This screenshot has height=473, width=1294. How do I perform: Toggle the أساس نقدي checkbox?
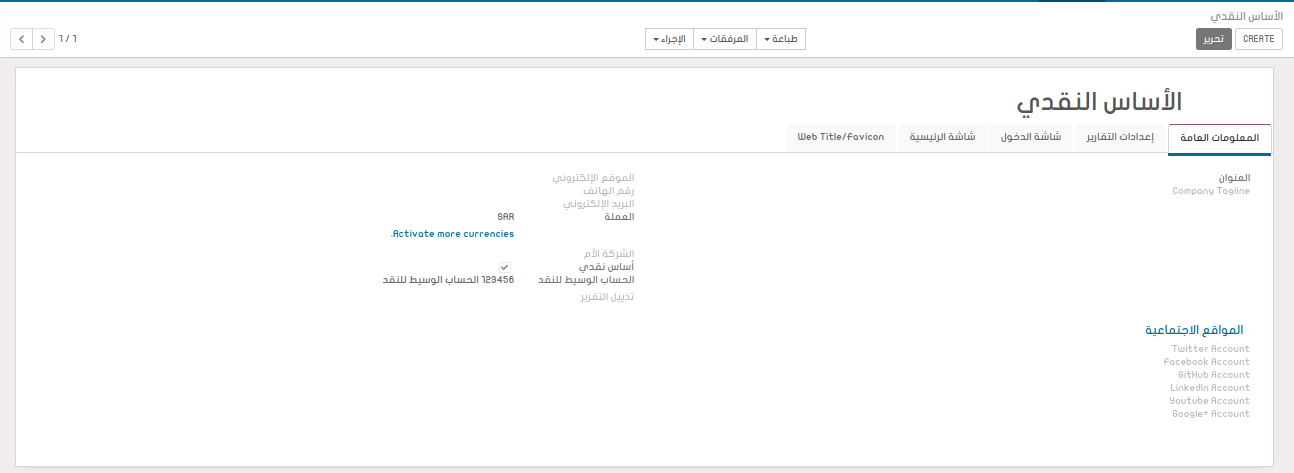pyautogui.click(x=505, y=267)
